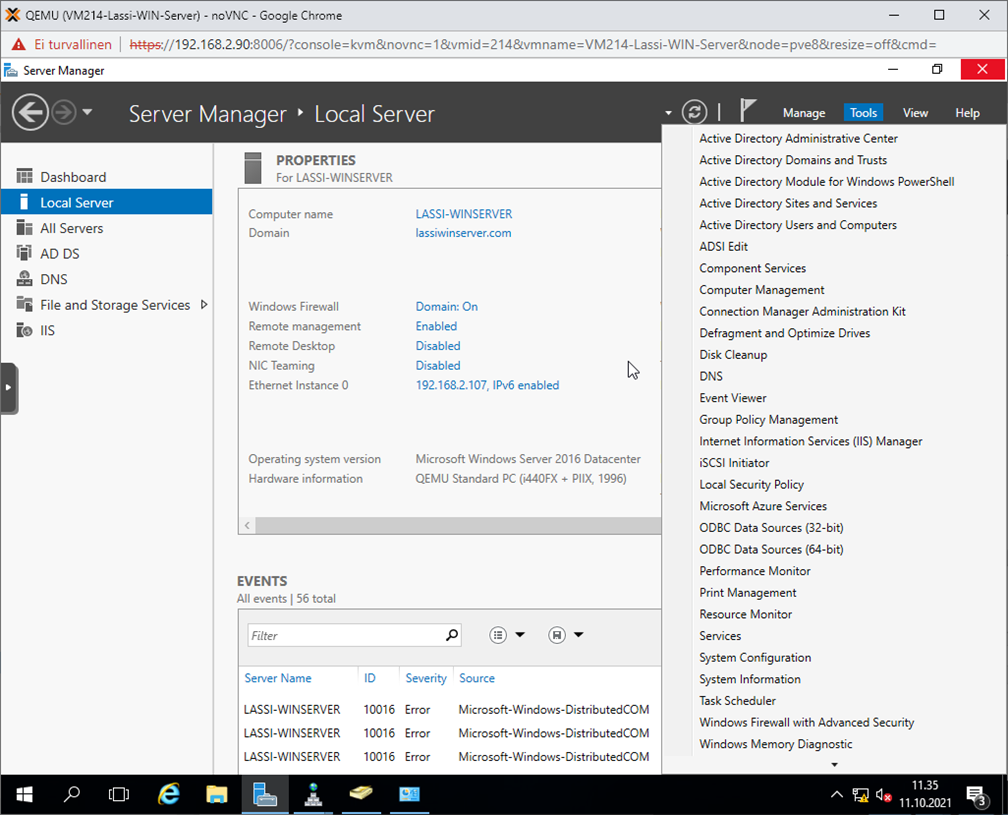1008x815 pixels.
Task: Click the muted volume tray icon
Action: pos(884,795)
